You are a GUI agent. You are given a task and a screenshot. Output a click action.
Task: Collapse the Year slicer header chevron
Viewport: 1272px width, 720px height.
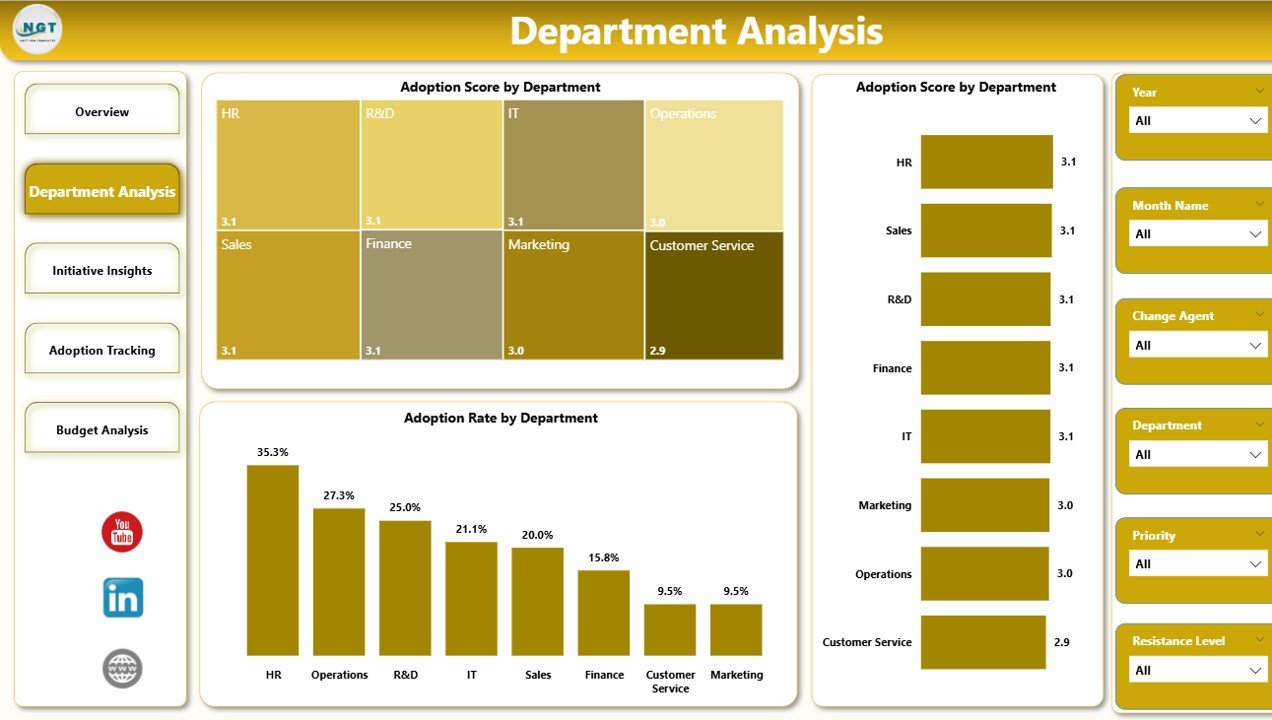(x=1262, y=91)
